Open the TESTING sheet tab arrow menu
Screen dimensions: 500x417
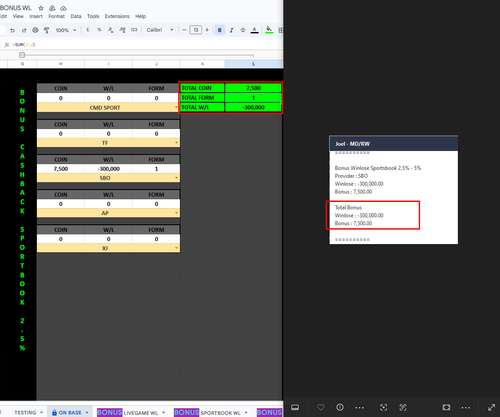click(42, 412)
